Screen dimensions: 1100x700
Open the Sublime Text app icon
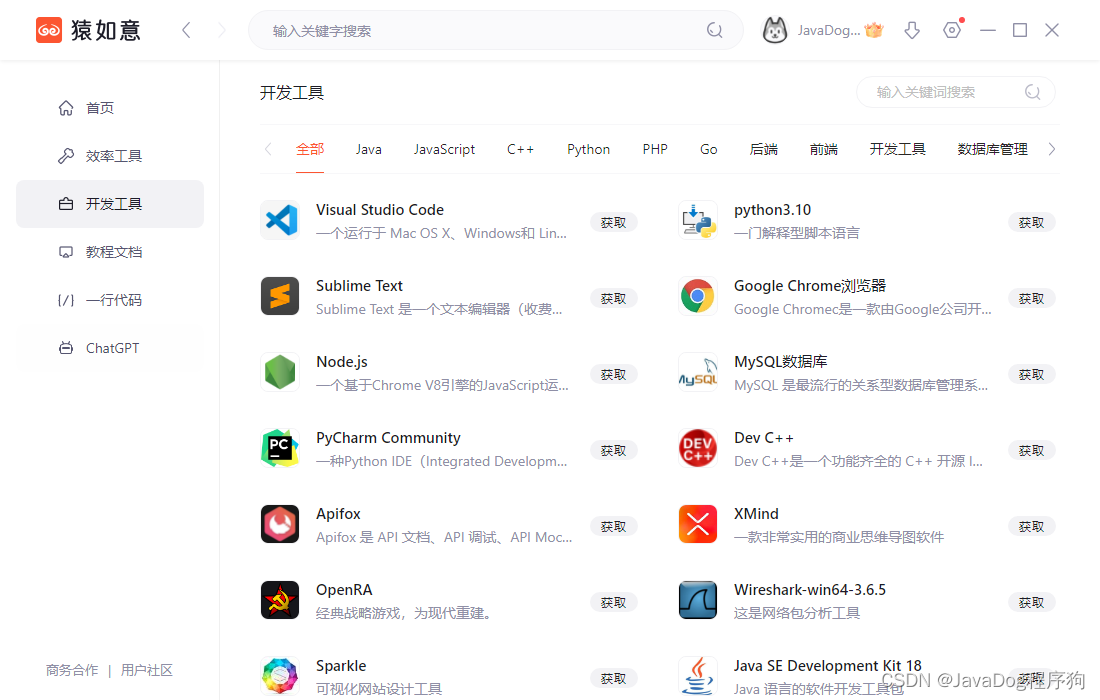point(280,296)
